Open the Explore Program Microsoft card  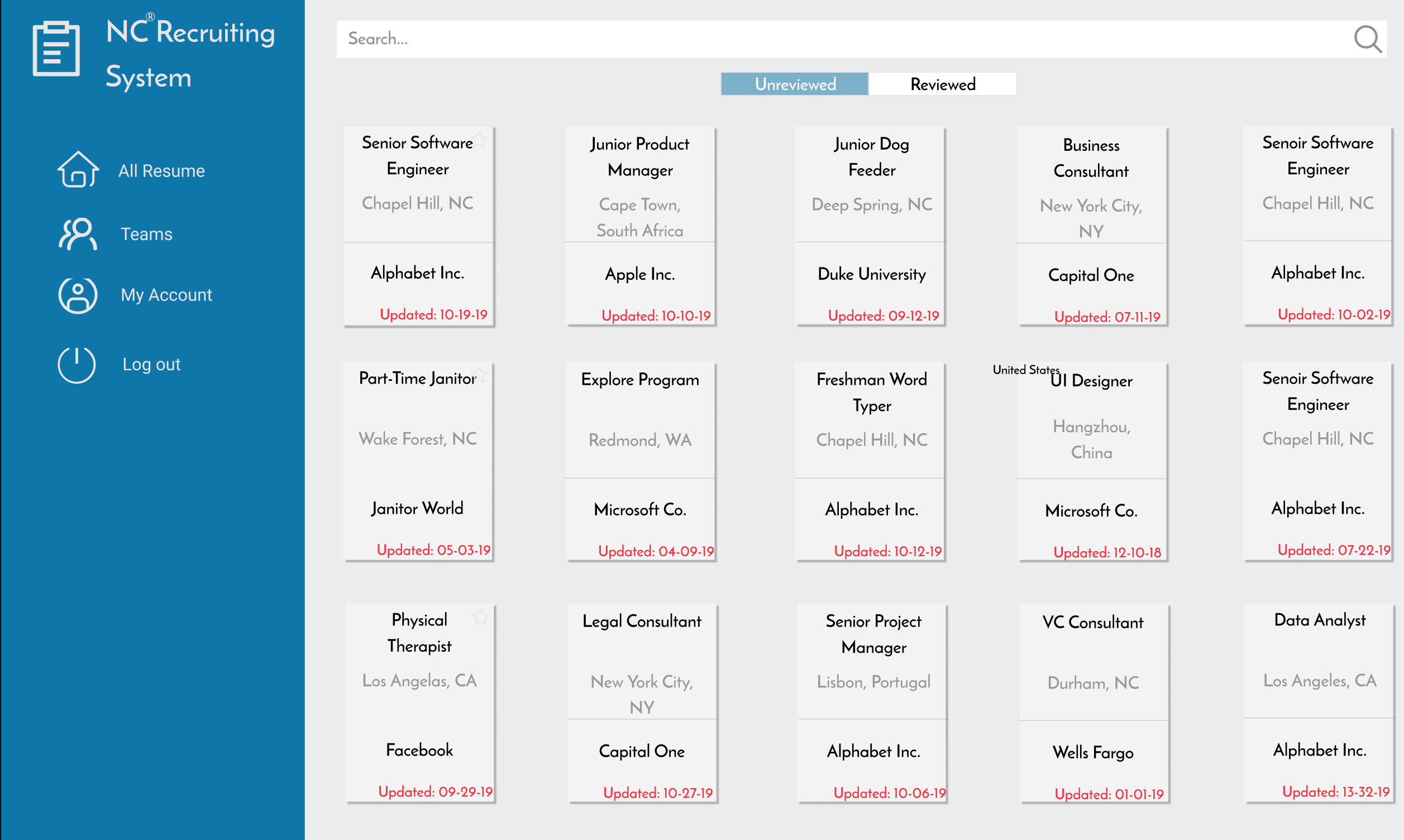640,461
